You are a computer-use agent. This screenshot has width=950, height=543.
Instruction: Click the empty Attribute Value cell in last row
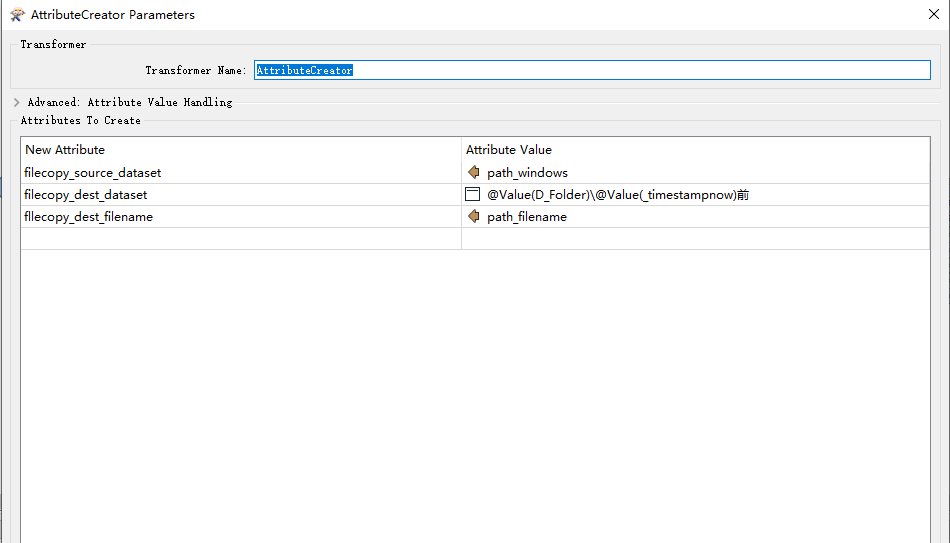click(x=696, y=238)
